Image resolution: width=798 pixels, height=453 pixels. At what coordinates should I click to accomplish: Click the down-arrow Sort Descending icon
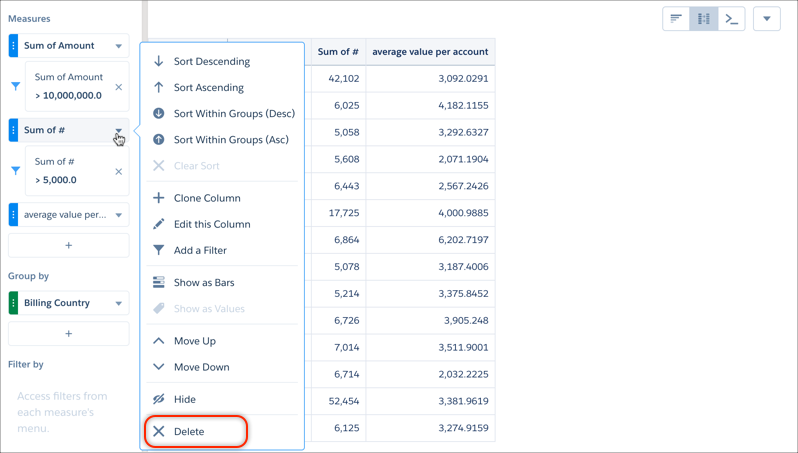159,62
